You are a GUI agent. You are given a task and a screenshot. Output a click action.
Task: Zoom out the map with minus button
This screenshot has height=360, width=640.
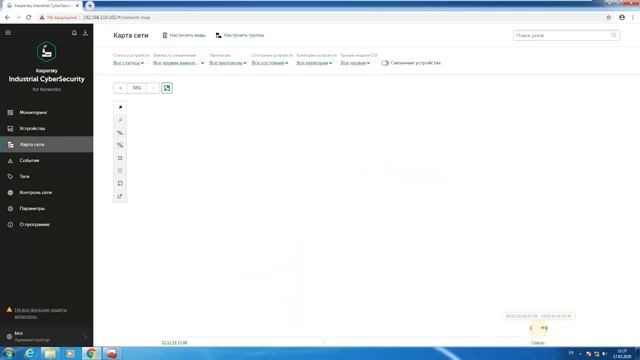tap(153, 88)
